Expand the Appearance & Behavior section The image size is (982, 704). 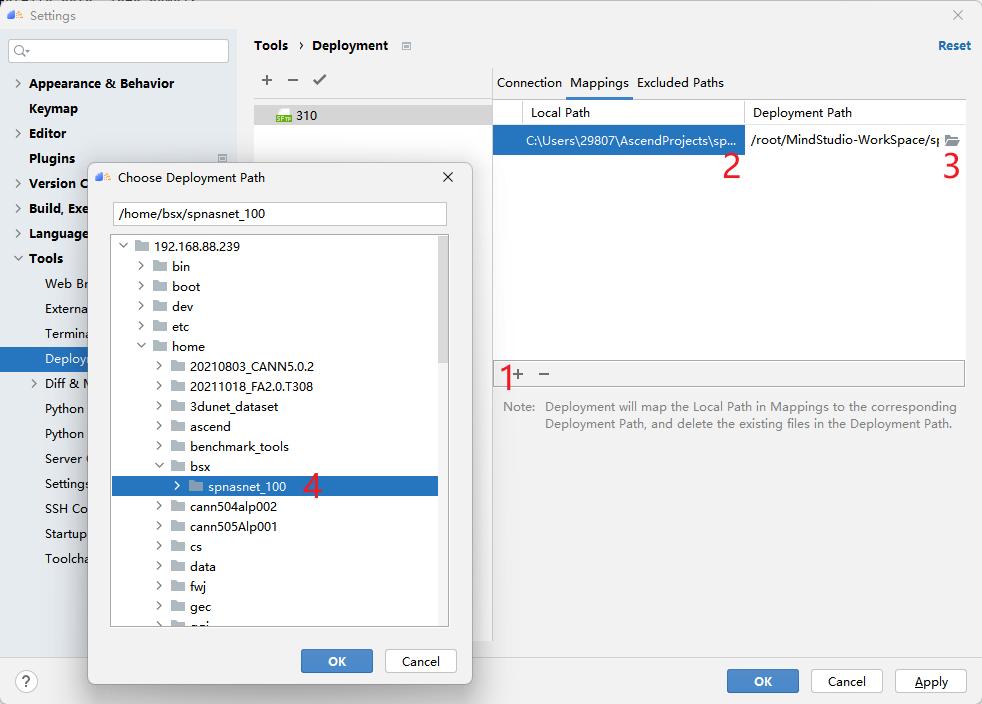point(18,84)
